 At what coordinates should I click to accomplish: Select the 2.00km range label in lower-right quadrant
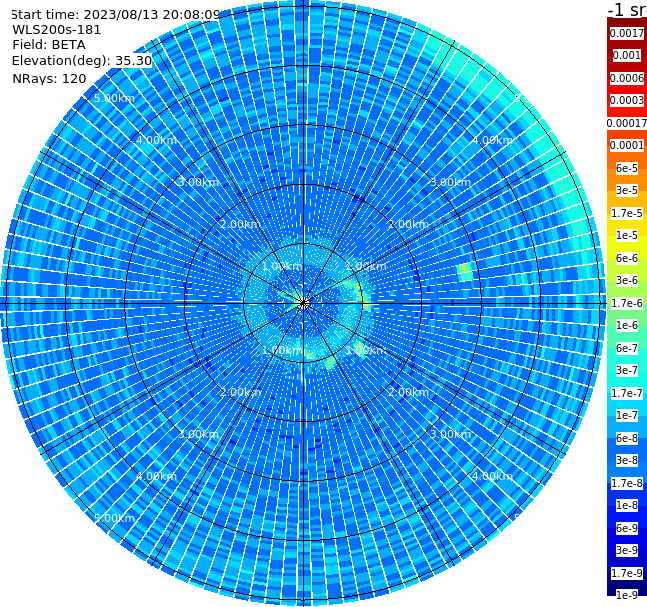coord(408,392)
